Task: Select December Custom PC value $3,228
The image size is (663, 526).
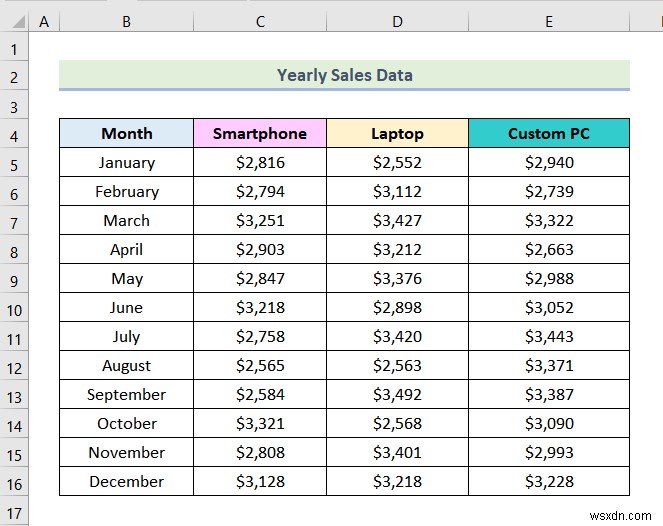Action: 548,482
